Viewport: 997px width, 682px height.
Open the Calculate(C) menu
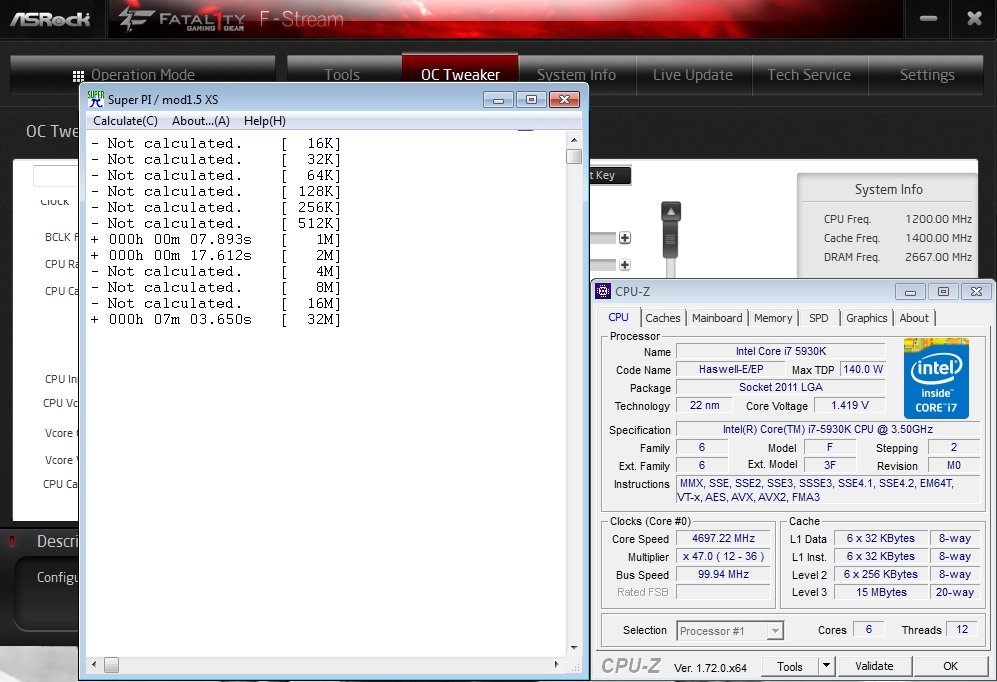click(125, 121)
